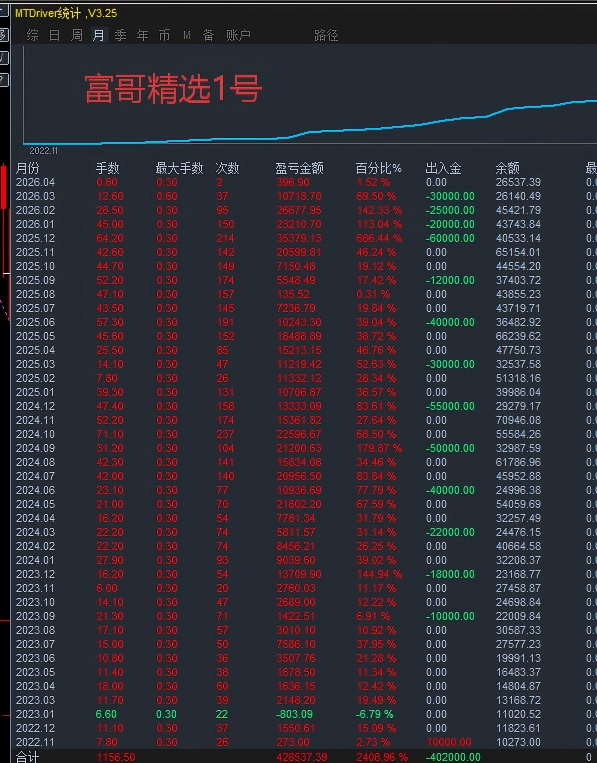Open the 备 tab
The height and width of the screenshot is (763, 597).
(x=208, y=35)
